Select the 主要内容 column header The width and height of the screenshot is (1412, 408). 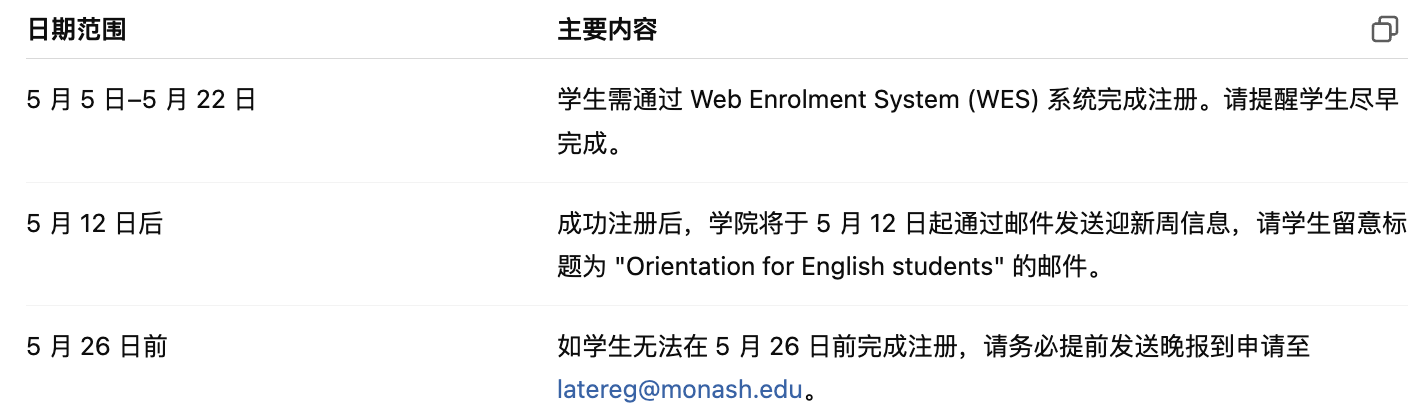[607, 30]
